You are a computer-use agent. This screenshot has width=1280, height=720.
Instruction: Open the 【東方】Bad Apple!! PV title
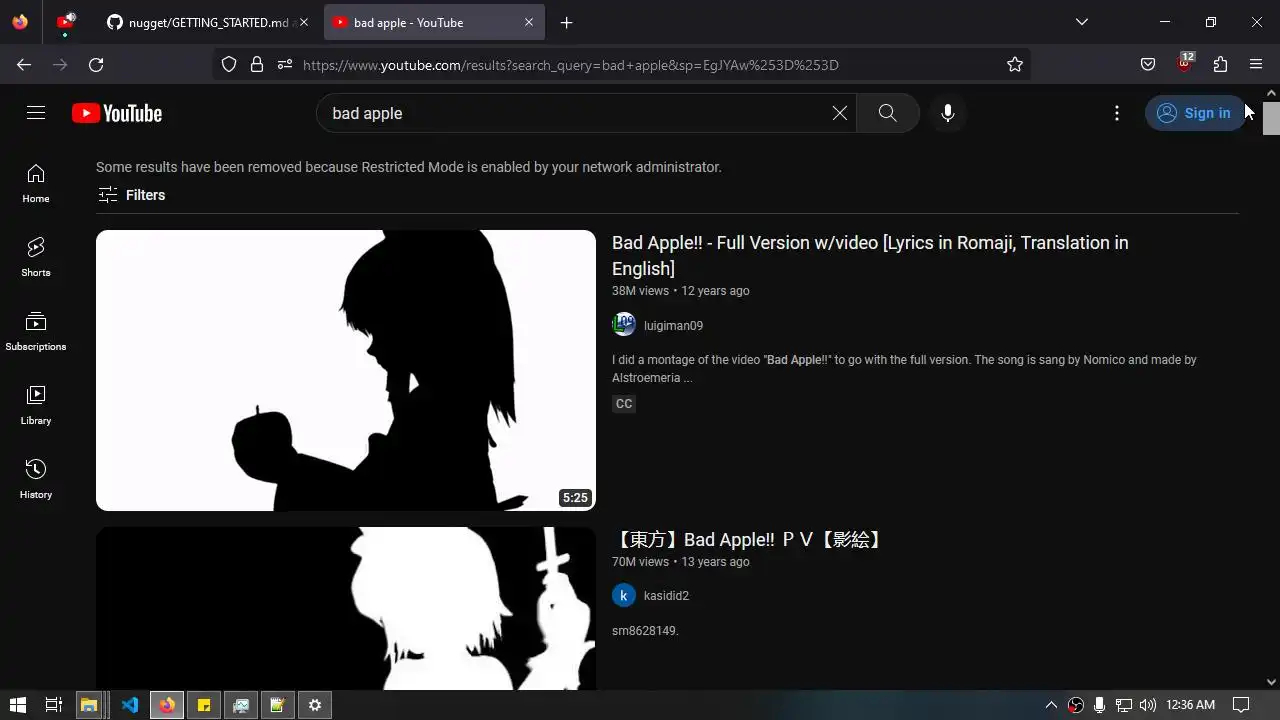tap(749, 540)
